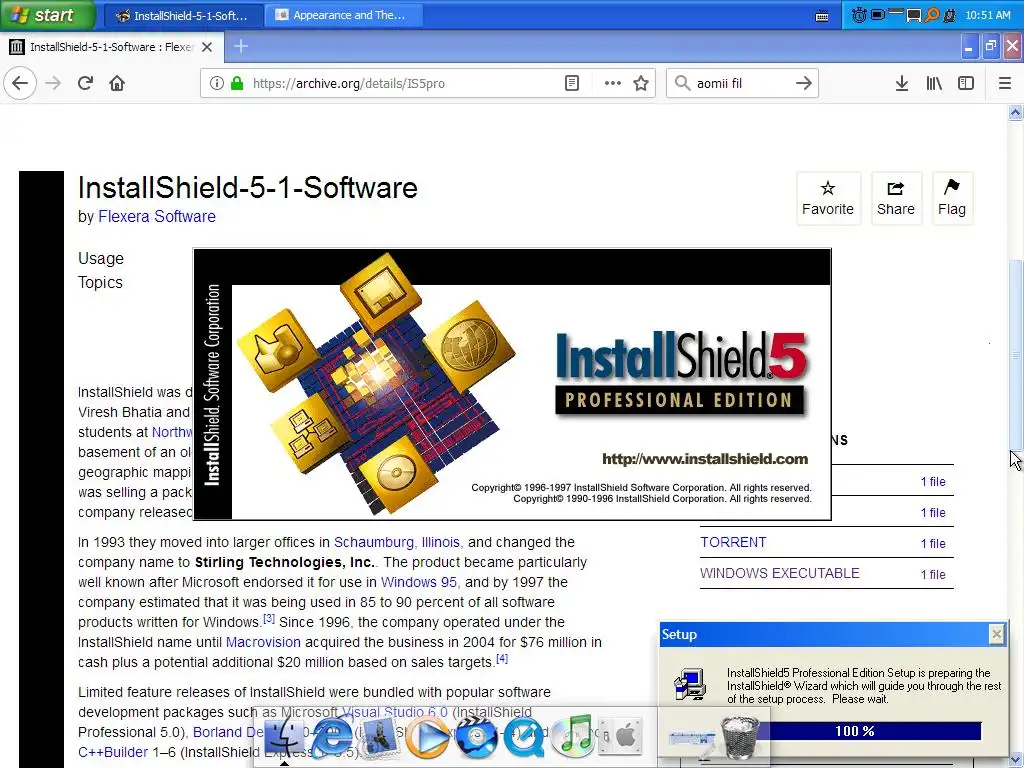Click '1 file' beside TORRENT
Viewport: 1024px width, 768px height.
coord(933,543)
